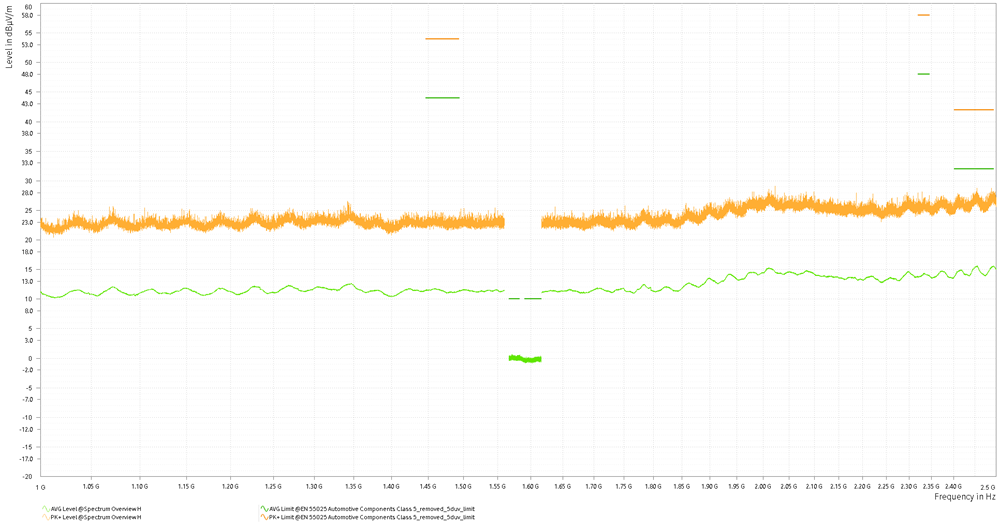Select the AVG Level @Spectrum Overview H legend label
Viewport: 1000px width, 527px height.
(x=95, y=509)
